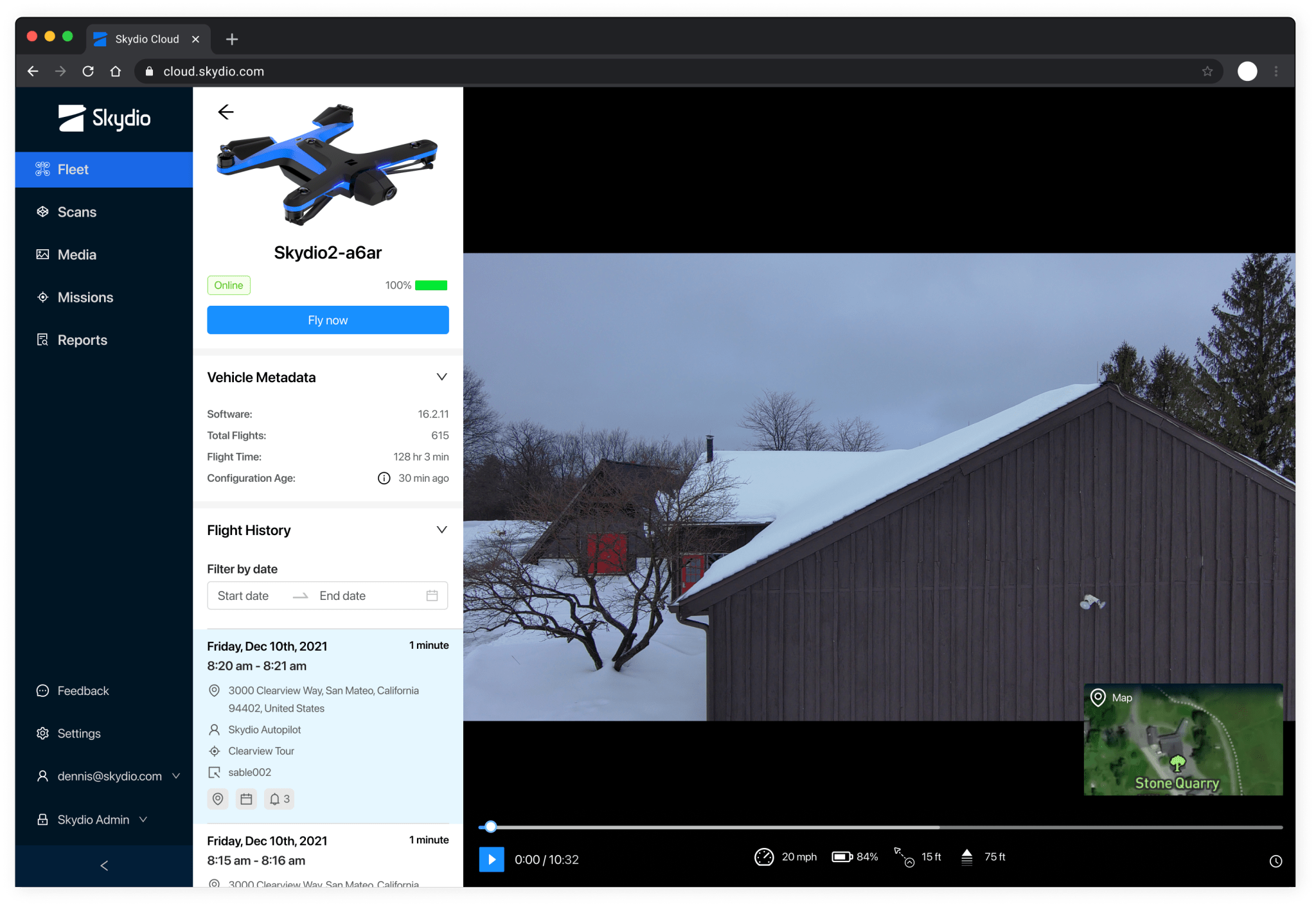This screenshot has height=907, width=1316.
Task: Click the video progress slider handle
Action: click(491, 827)
